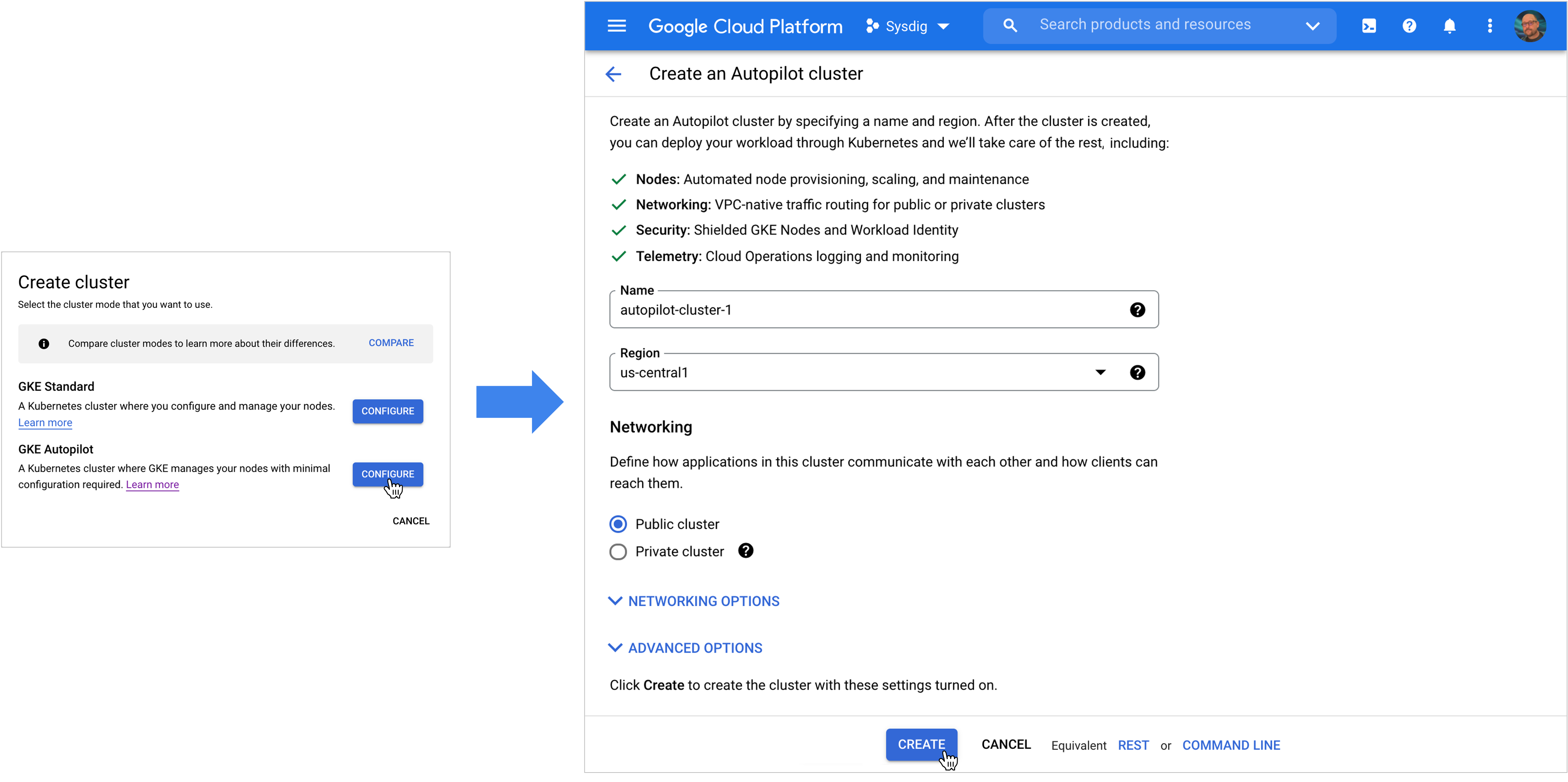The width and height of the screenshot is (1568, 782).
Task: Click CANCEL next to Create button
Action: (x=1006, y=744)
